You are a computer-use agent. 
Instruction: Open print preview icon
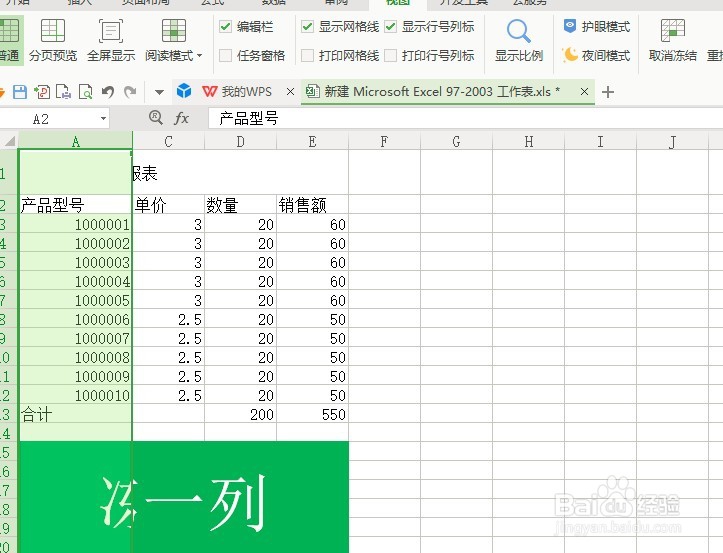click(86, 92)
